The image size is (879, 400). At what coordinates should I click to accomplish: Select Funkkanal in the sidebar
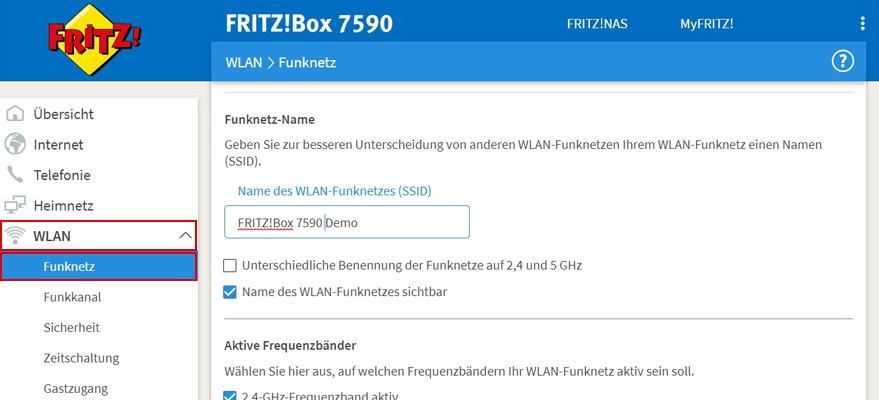pos(72,297)
